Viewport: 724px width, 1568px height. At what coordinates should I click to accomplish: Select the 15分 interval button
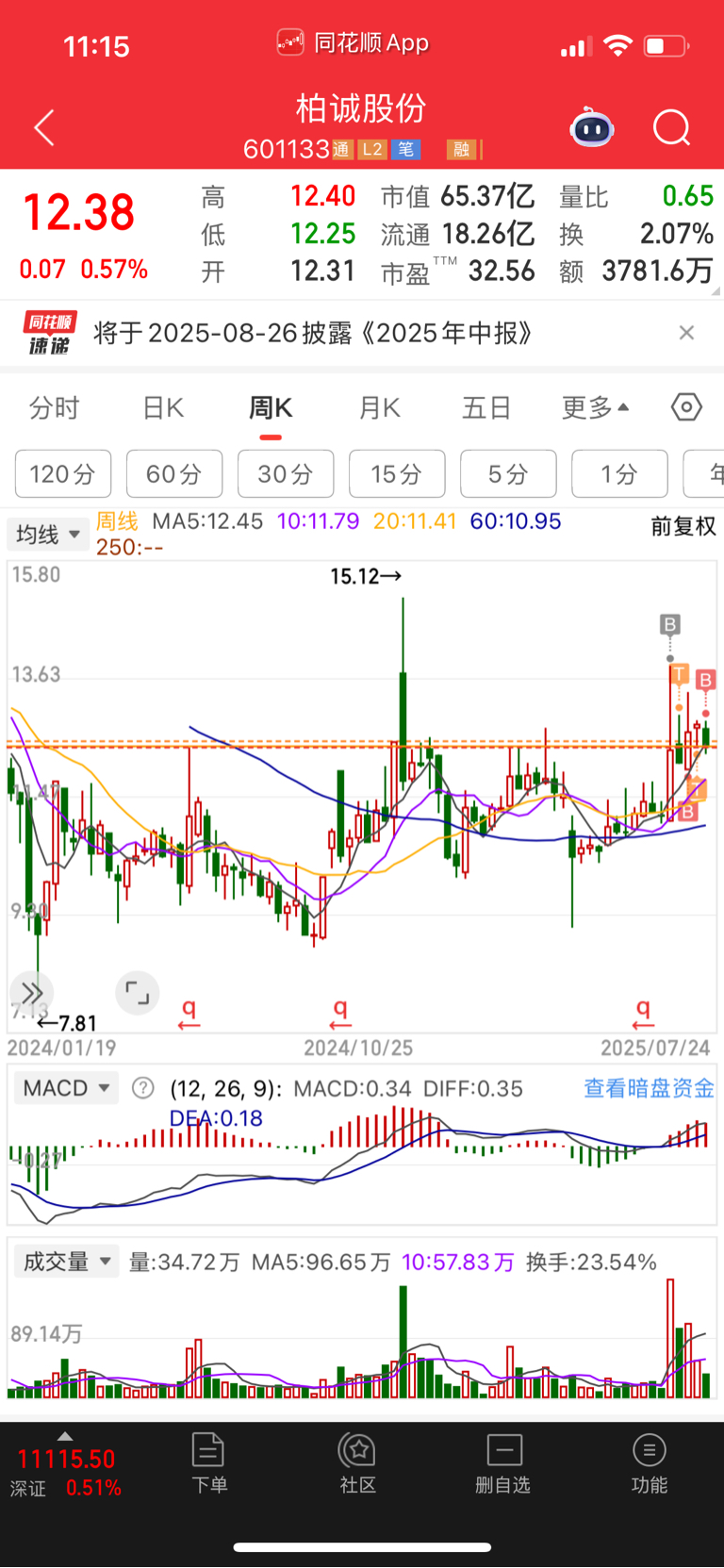click(x=397, y=473)
